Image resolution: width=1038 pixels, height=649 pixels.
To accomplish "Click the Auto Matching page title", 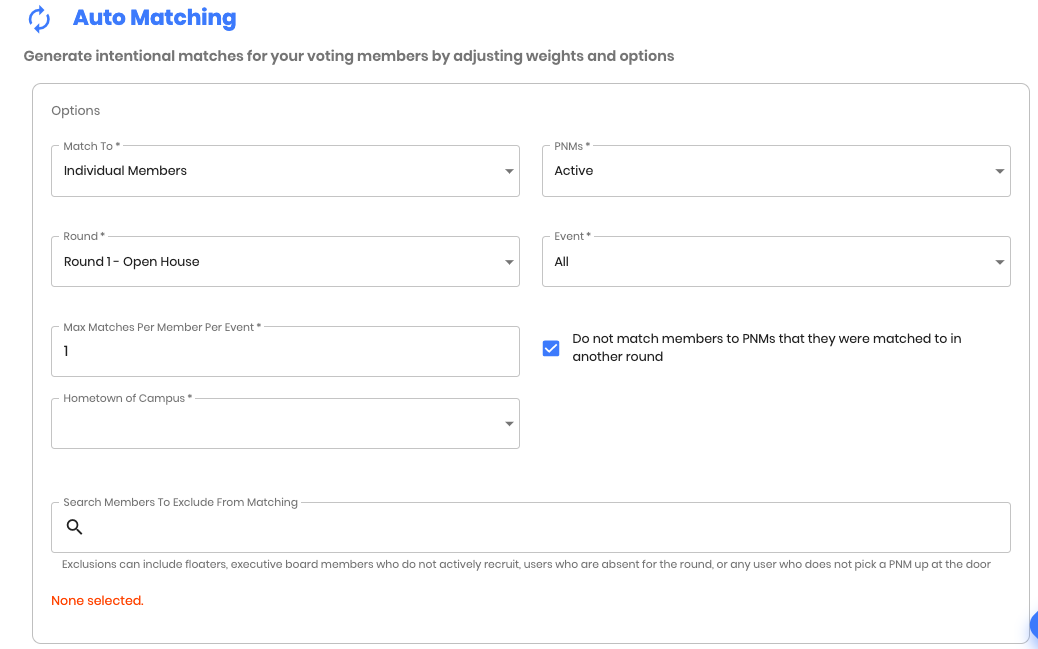I will tap(154, 18).
